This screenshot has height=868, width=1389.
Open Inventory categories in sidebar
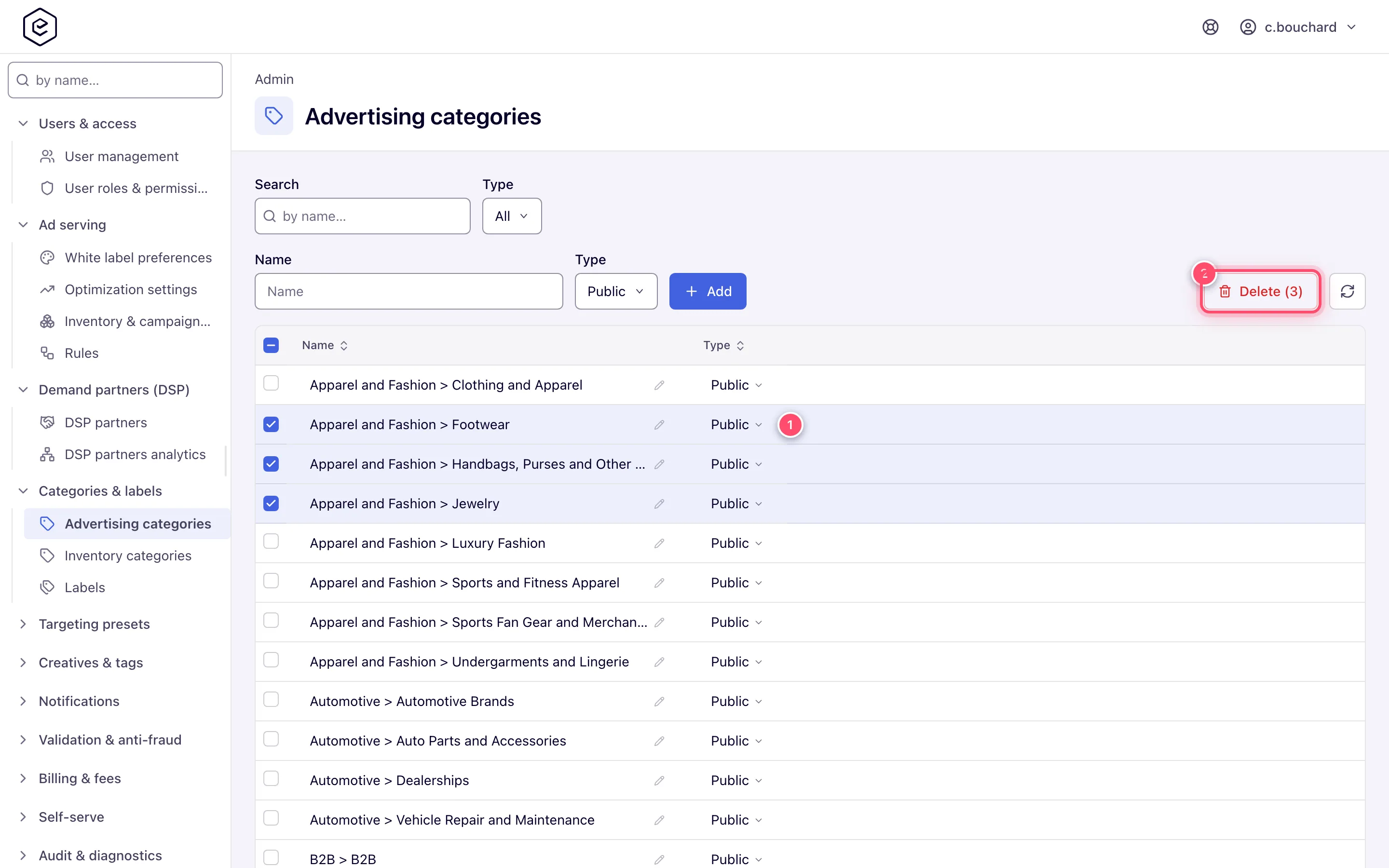(128, 556)
